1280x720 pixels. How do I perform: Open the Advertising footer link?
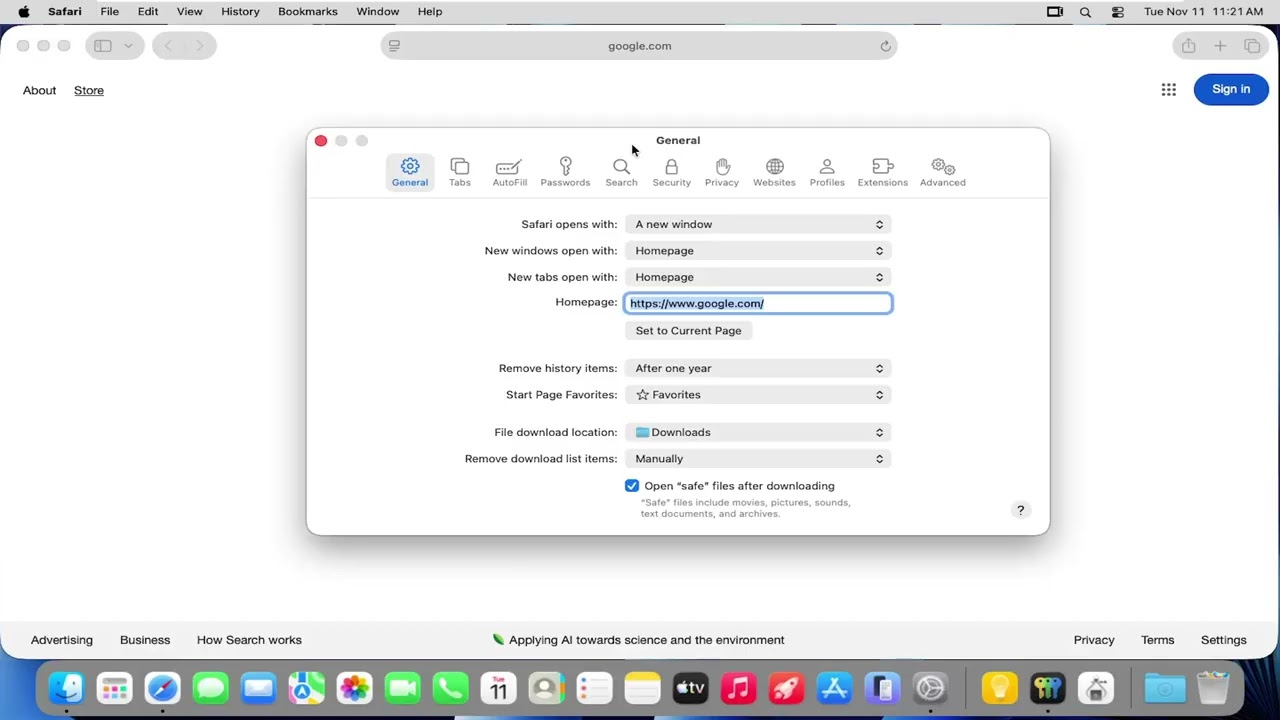(x=62, y=640)
